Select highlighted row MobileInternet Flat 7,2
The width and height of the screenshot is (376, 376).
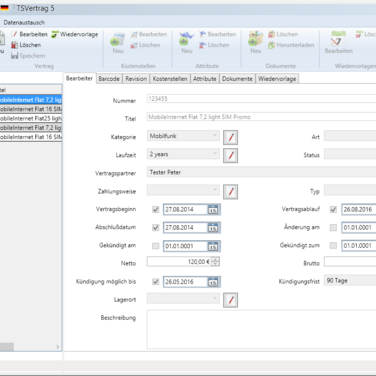click(x=31, y=100)
